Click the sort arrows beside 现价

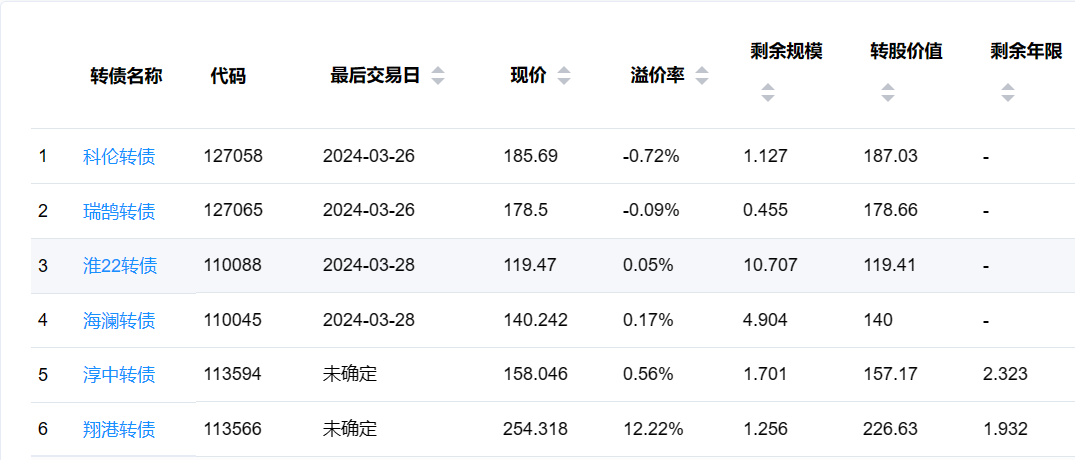point(564,76)
